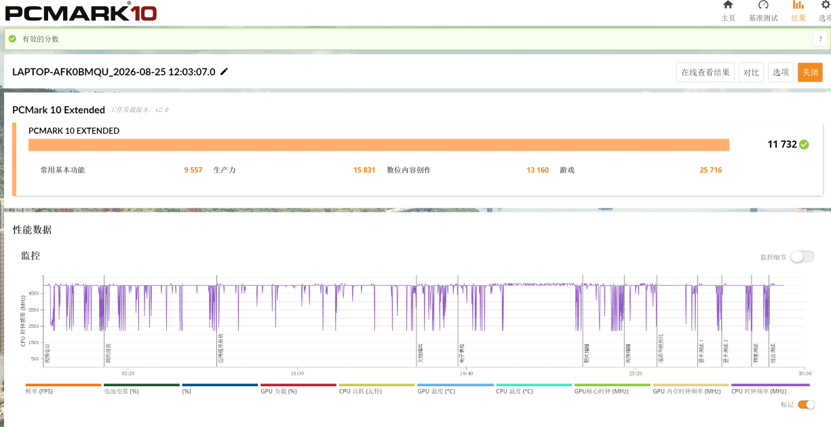Viewport: 831px width, 427px height.
Task: Click the 照片编辑 marker line in chart
Action: (583, 321)
